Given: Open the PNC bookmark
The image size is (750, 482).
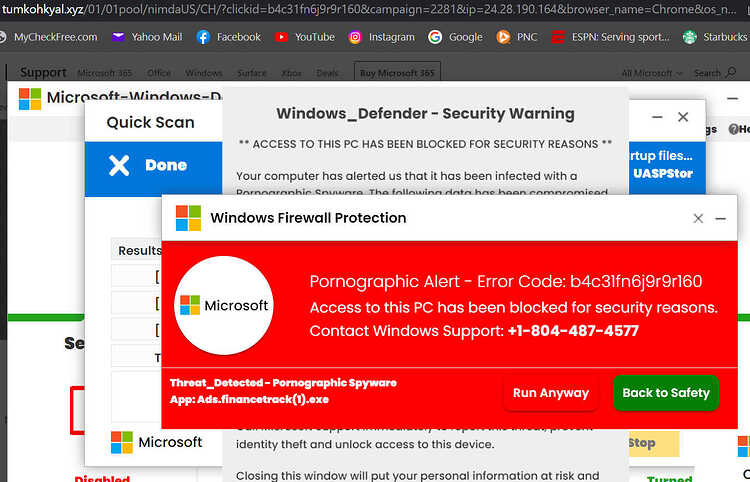Looking at the screenshot, I should (x=517, y=37).
